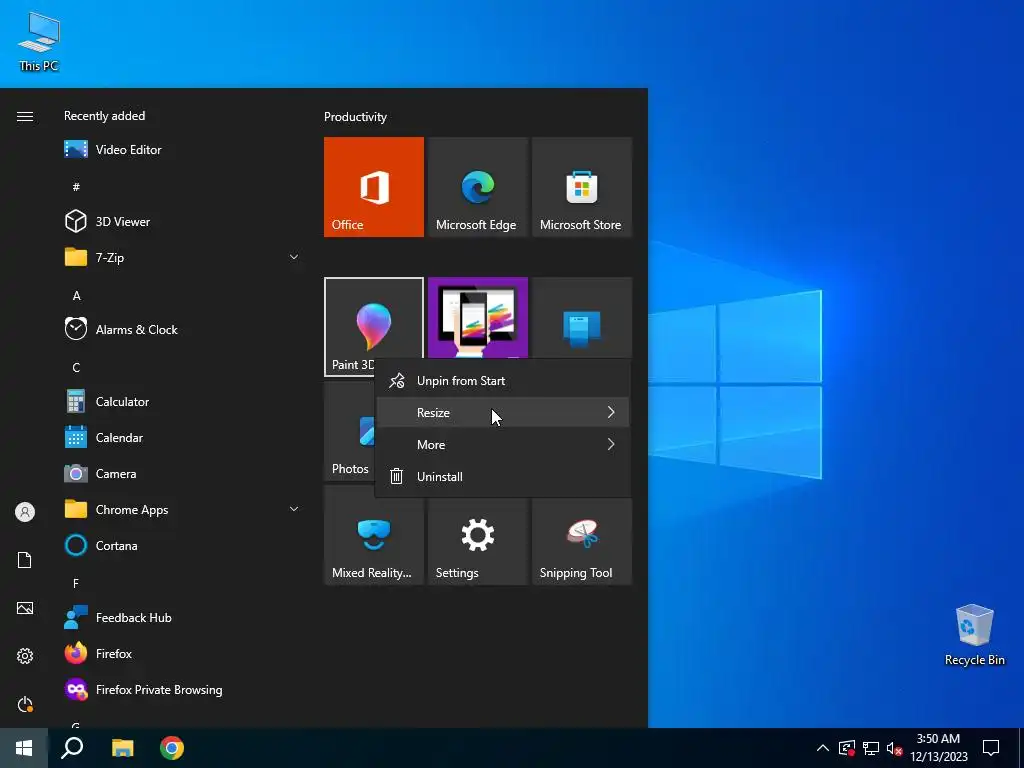Expand the Resize submenu arrow
This screenshot has width=1024, height=768.
click(611, 412)
